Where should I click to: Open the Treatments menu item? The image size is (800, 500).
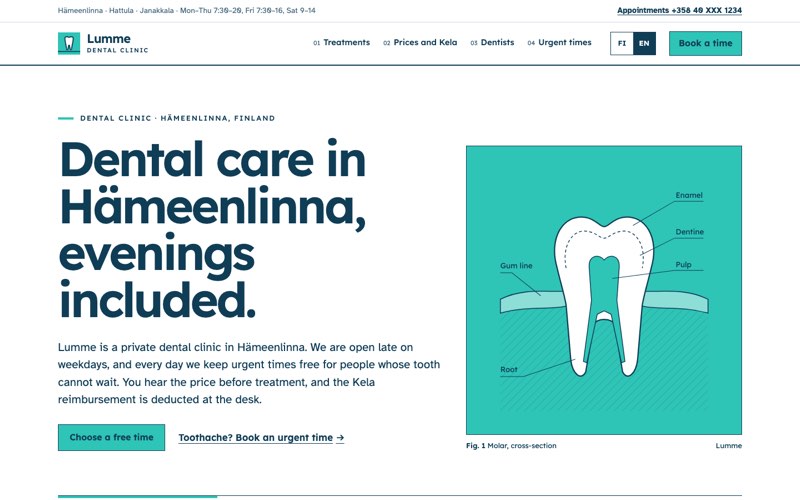[x=341, y=42]
